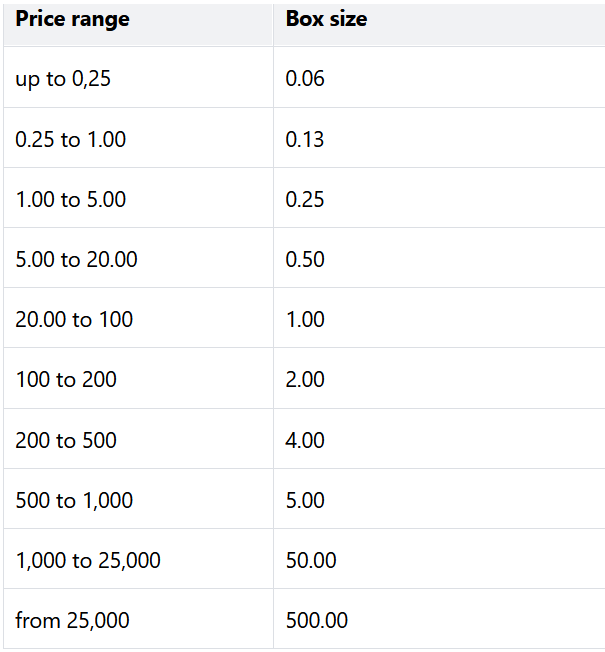Viewport: 605px width, 652px height.
Task: Select the 2.00 box size cell
Action: [x=305, y=379]
